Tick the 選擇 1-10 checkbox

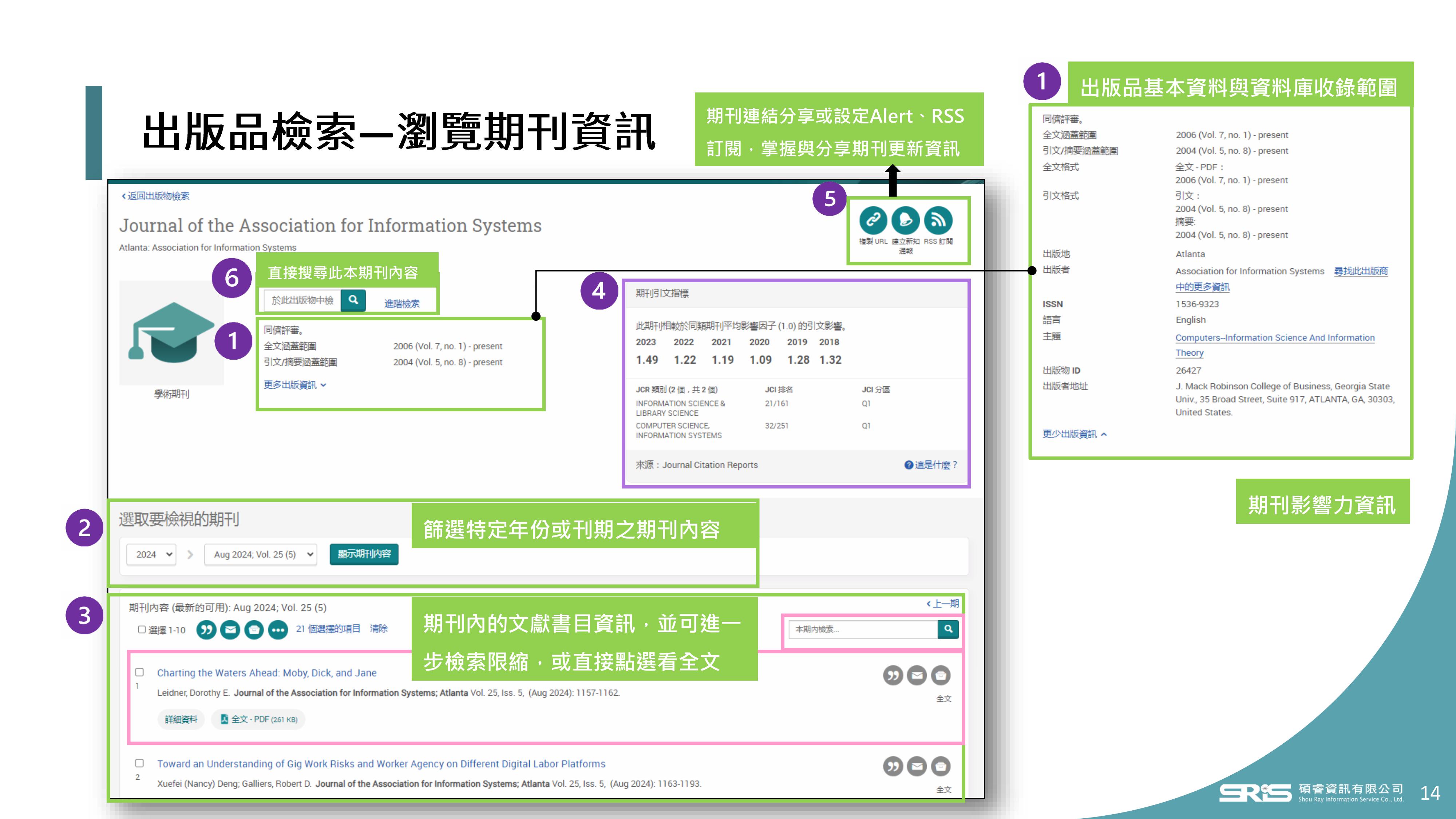pos(142,630)
